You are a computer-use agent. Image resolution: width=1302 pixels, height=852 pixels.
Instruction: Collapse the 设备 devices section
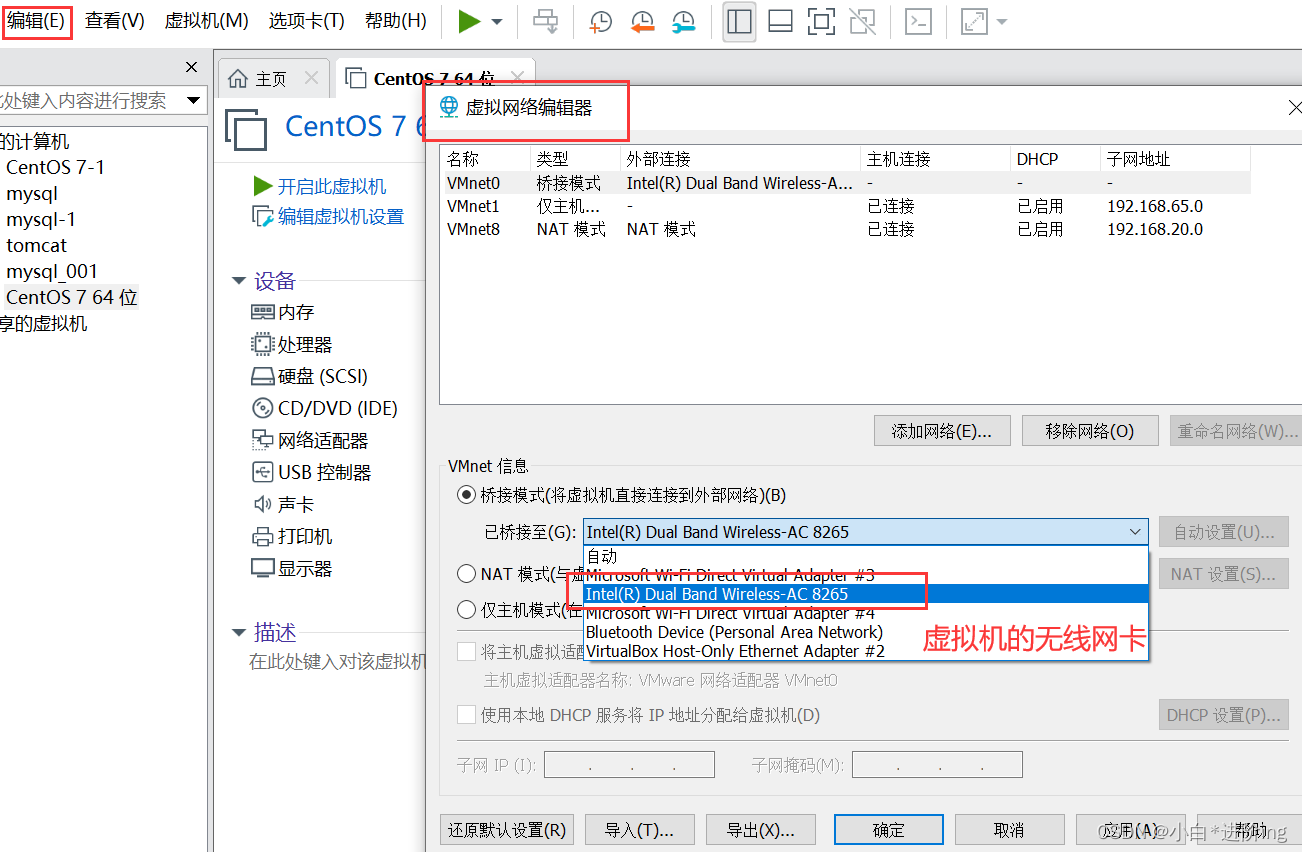click(239, 281)
